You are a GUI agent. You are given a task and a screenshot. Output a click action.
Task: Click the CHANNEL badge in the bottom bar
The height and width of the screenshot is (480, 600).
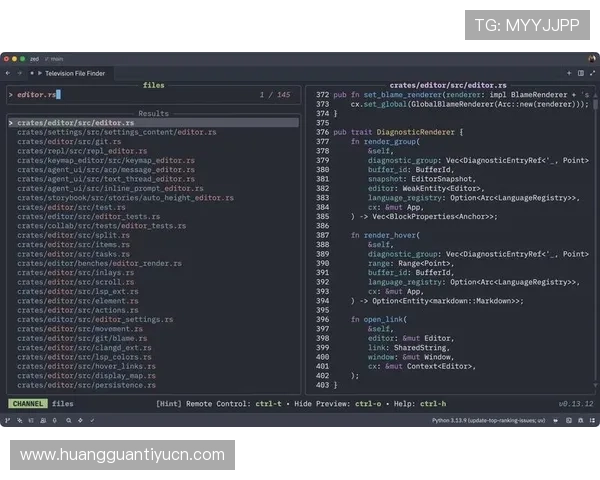pyautogui.click(x=27, y=404)
